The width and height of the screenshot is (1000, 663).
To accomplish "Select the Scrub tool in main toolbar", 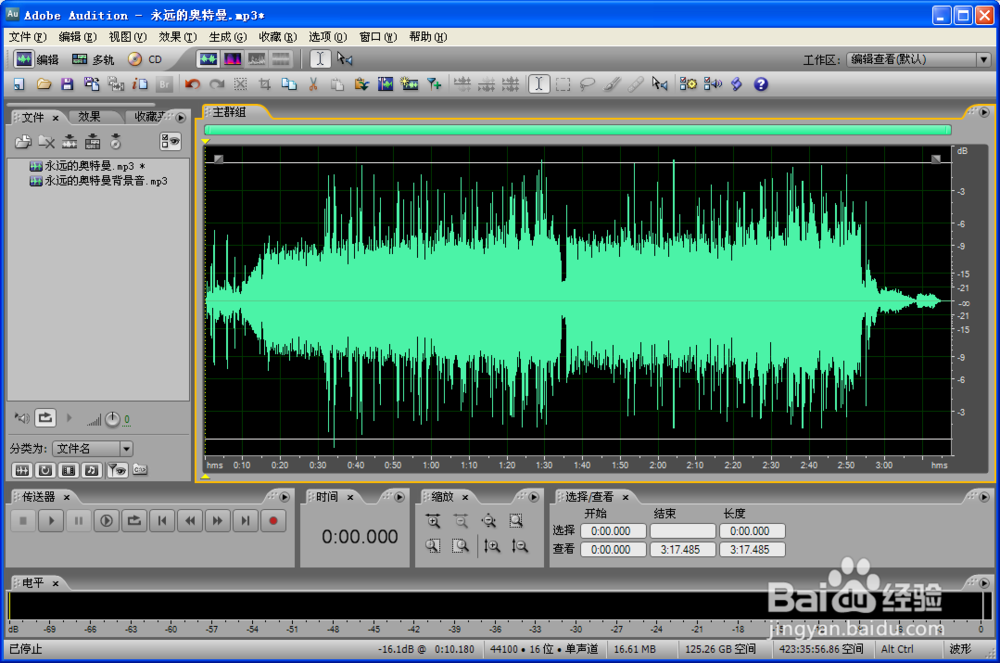I will [660, 84].
